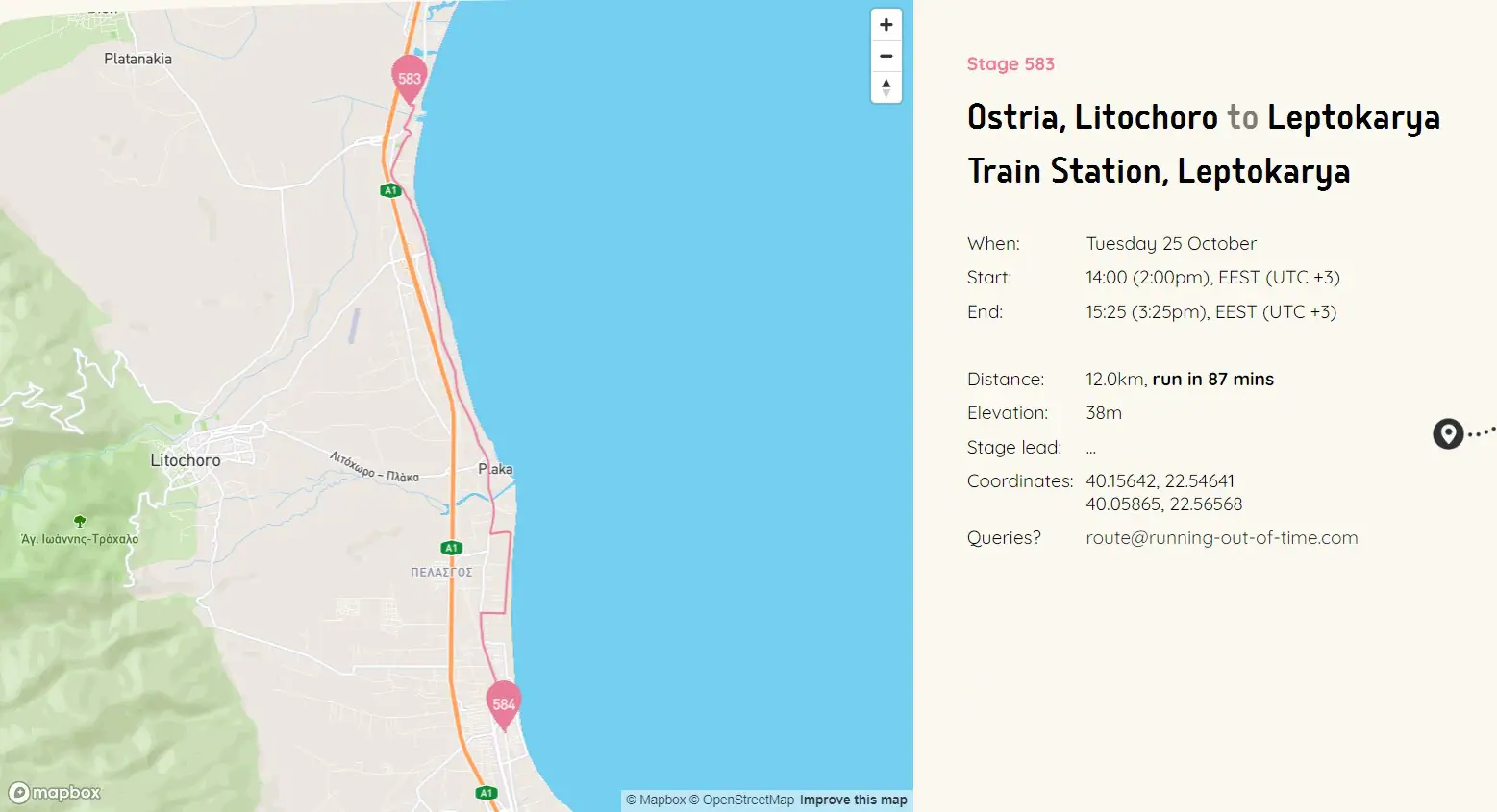Click the black location pin icon
Screen dimensions: 1497x812
click(1447, 433)
